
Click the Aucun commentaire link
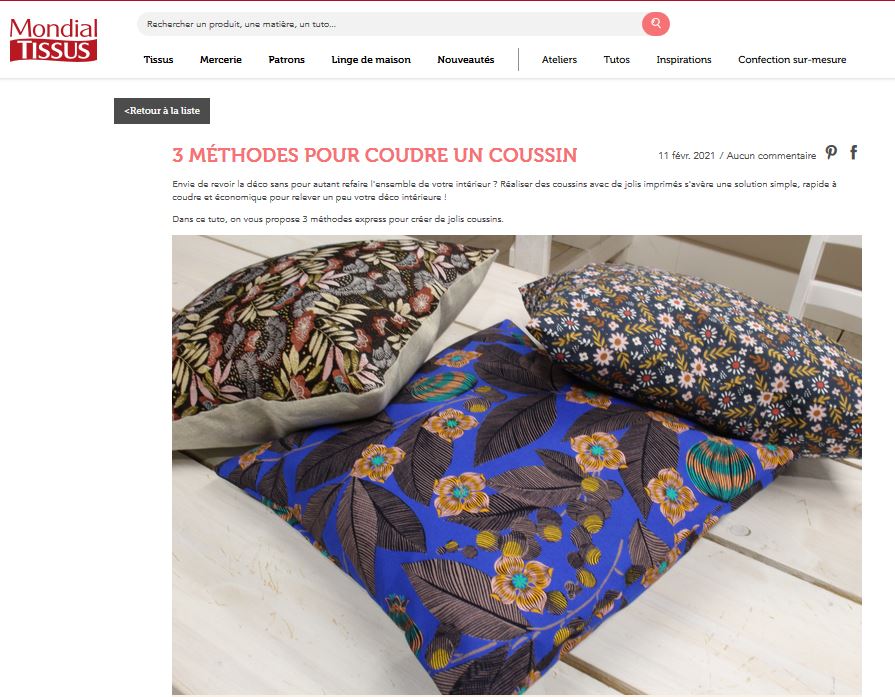771,155
